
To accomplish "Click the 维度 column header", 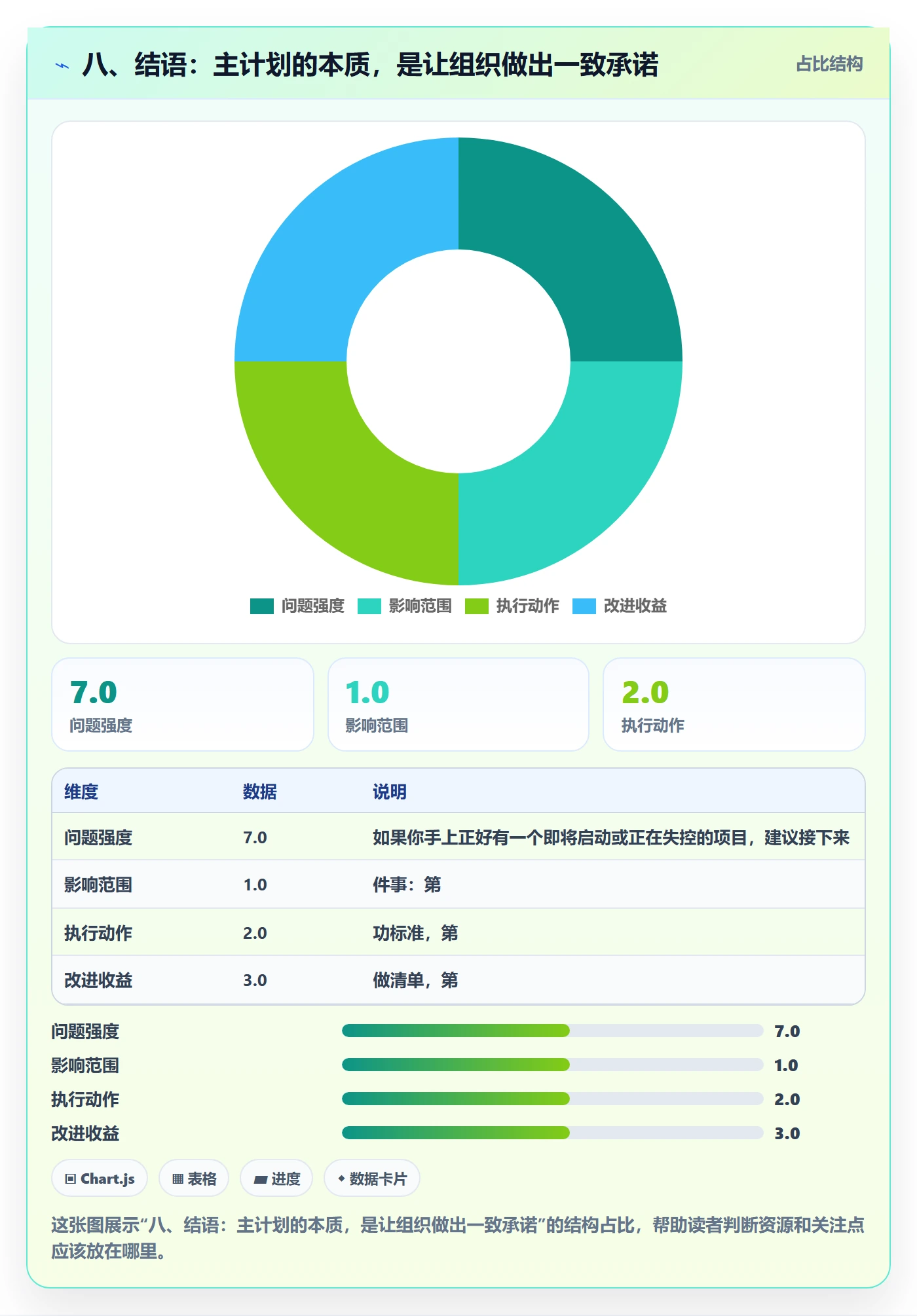I will 81,792.
